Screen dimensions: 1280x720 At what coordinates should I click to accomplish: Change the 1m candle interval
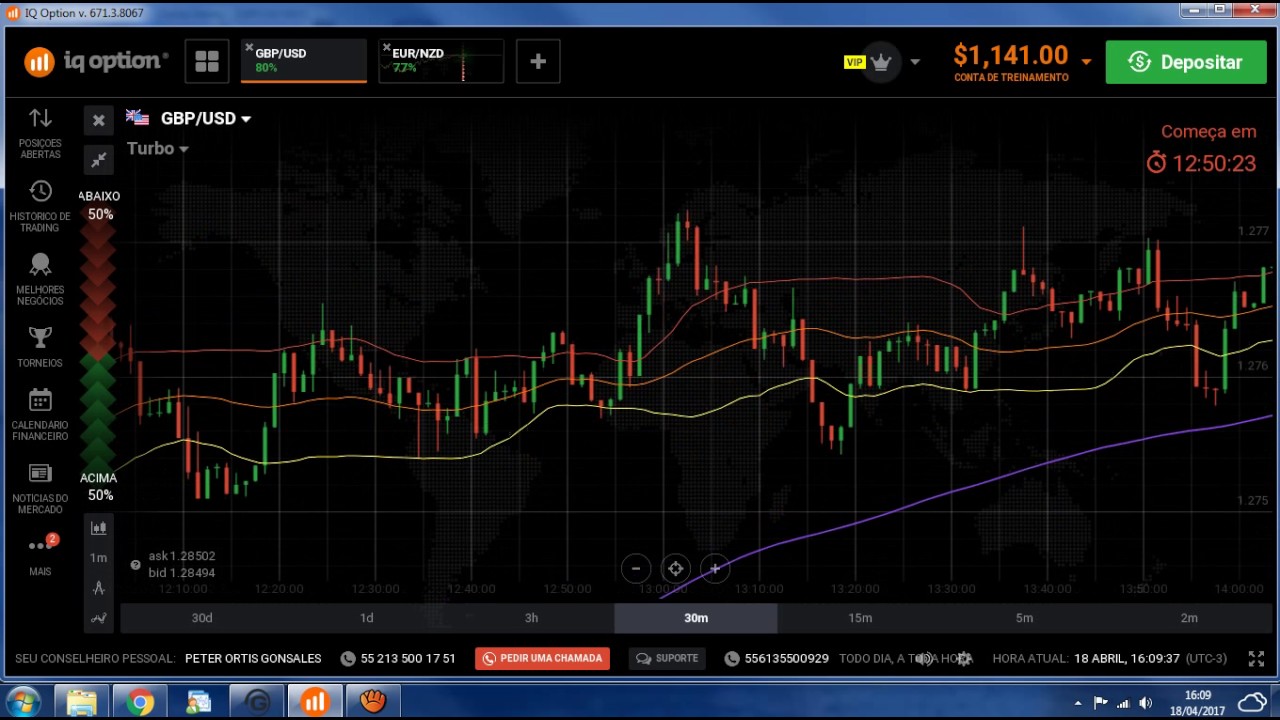pos(98,558)
